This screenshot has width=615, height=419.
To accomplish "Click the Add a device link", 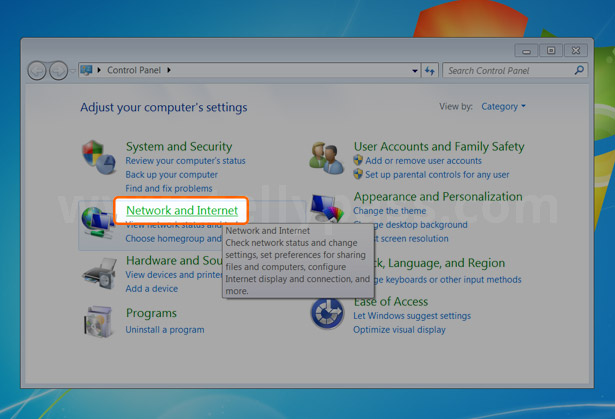I will pyautogui.click(x=151, y=288).
